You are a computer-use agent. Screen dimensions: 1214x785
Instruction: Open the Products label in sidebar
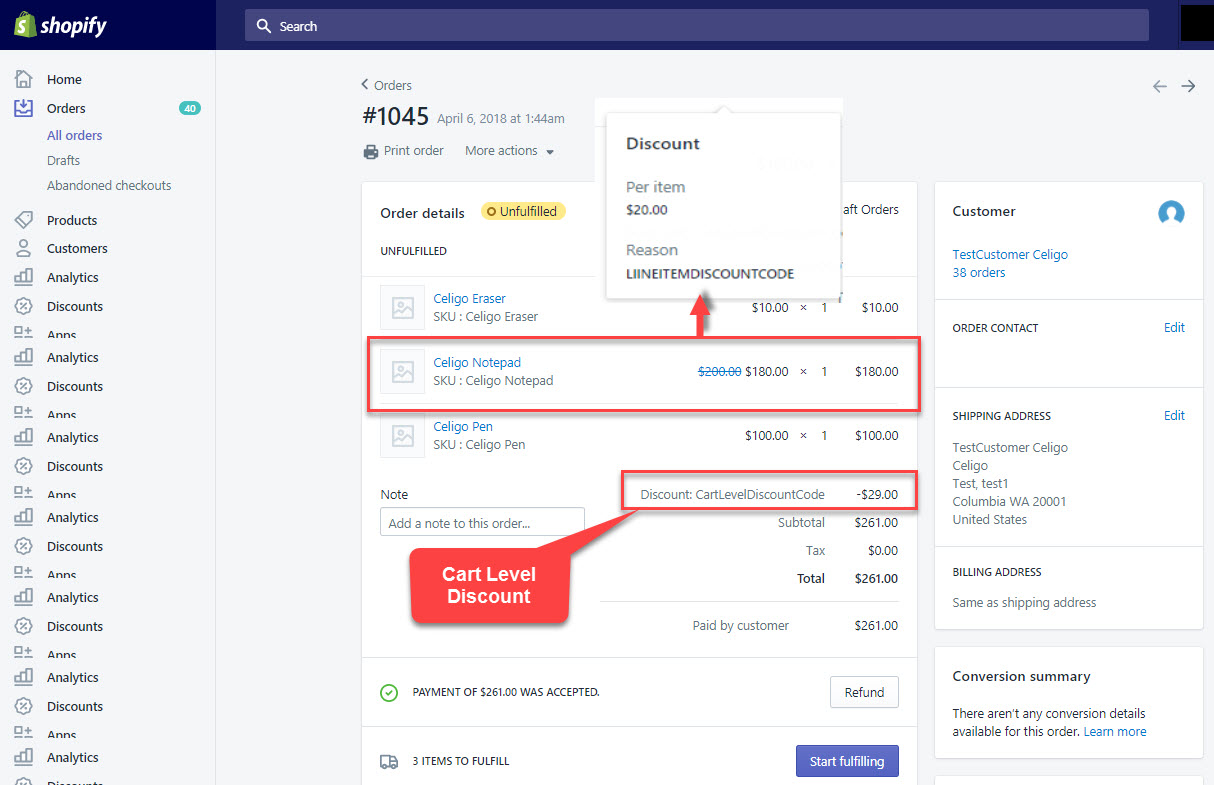pos(72,220)
